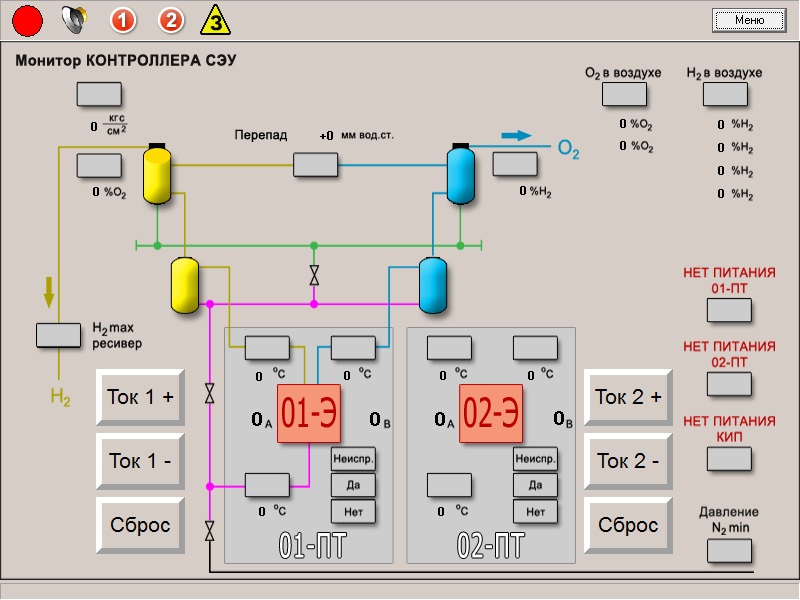The width and height of the screenshot is (800, 600).
Task: Click the red circle number 2 icon
Action: pos(171,19)
